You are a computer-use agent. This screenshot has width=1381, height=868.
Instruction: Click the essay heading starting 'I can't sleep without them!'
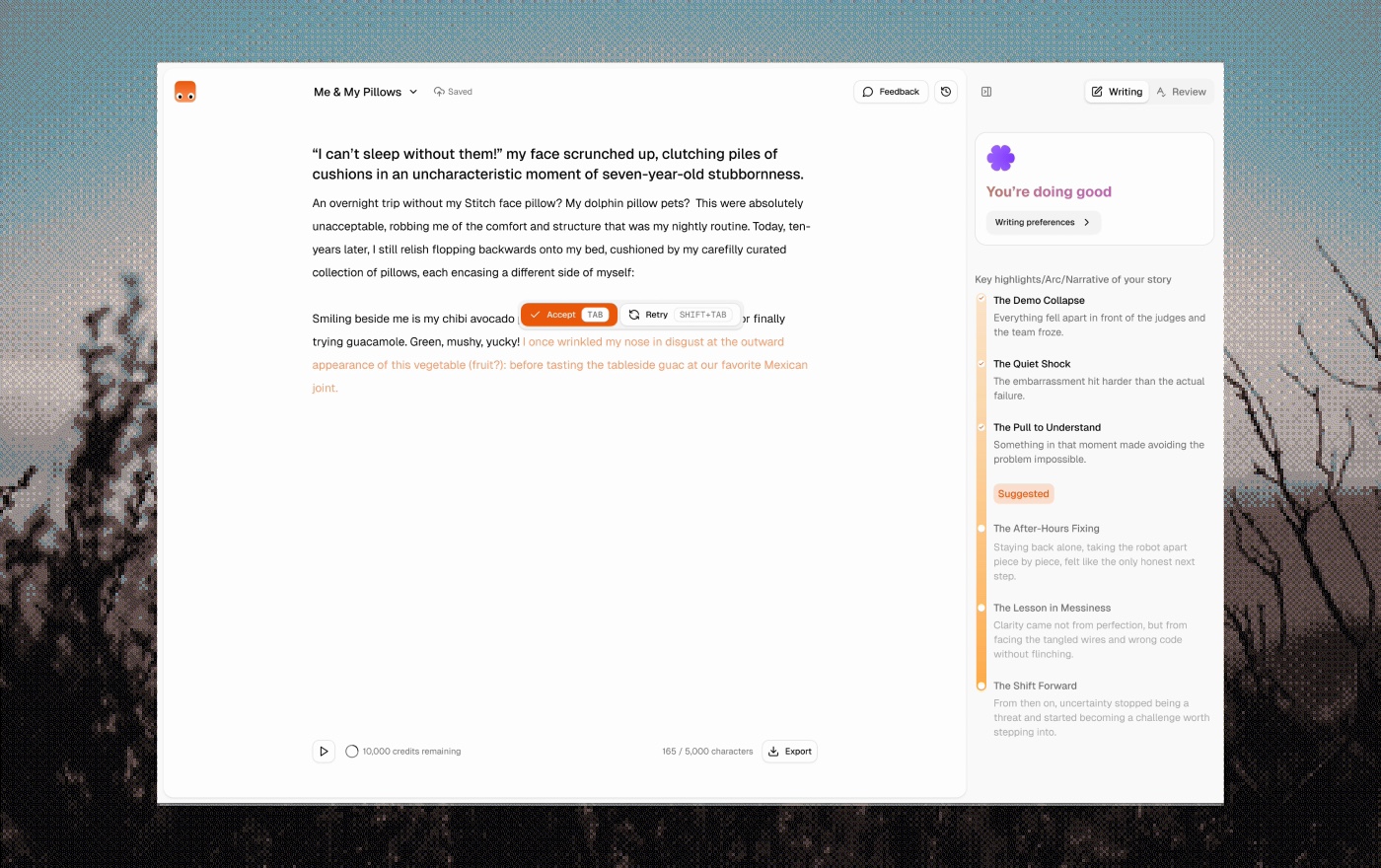pyautogui.click(x=558, y=164)
